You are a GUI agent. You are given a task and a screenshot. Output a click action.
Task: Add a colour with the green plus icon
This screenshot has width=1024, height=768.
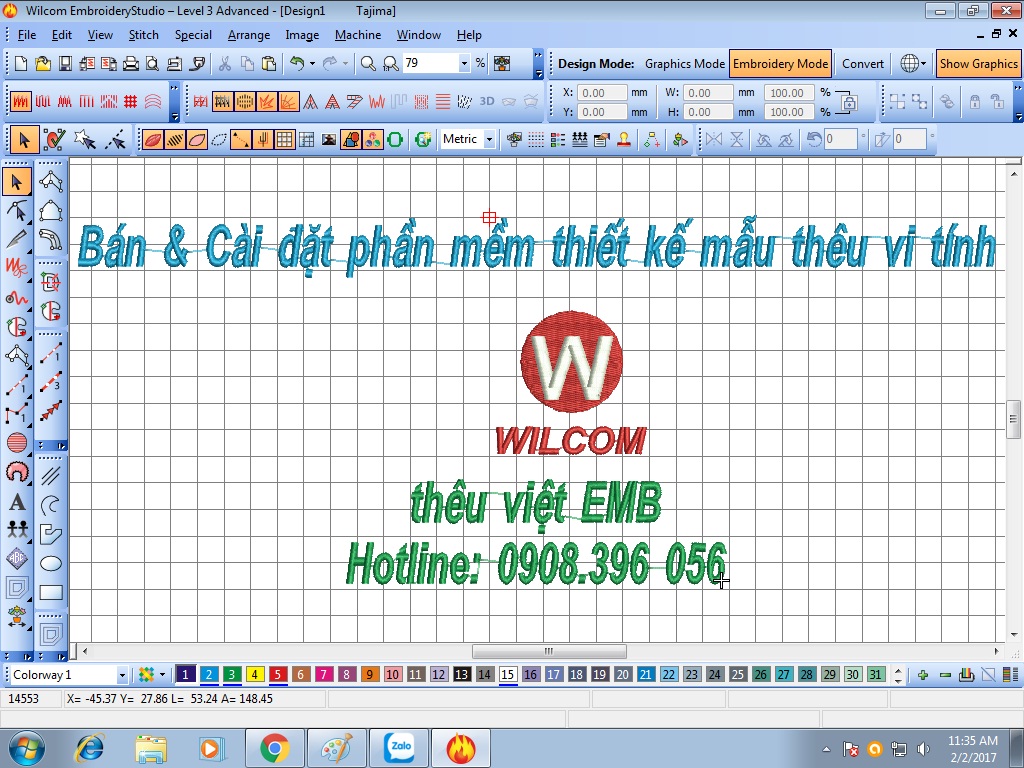click(923, 675)
